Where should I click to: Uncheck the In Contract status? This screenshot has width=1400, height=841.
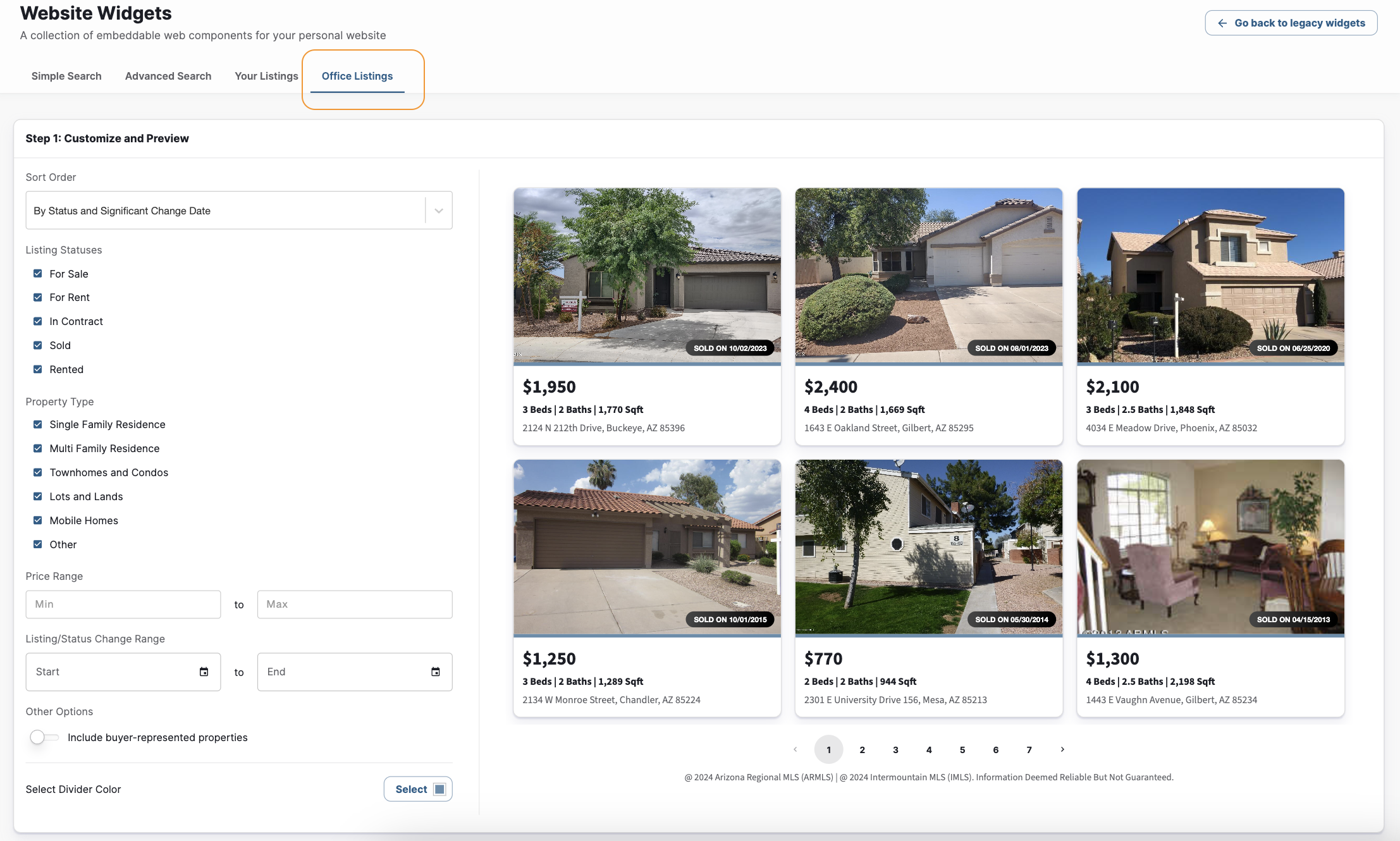[37, 321]
